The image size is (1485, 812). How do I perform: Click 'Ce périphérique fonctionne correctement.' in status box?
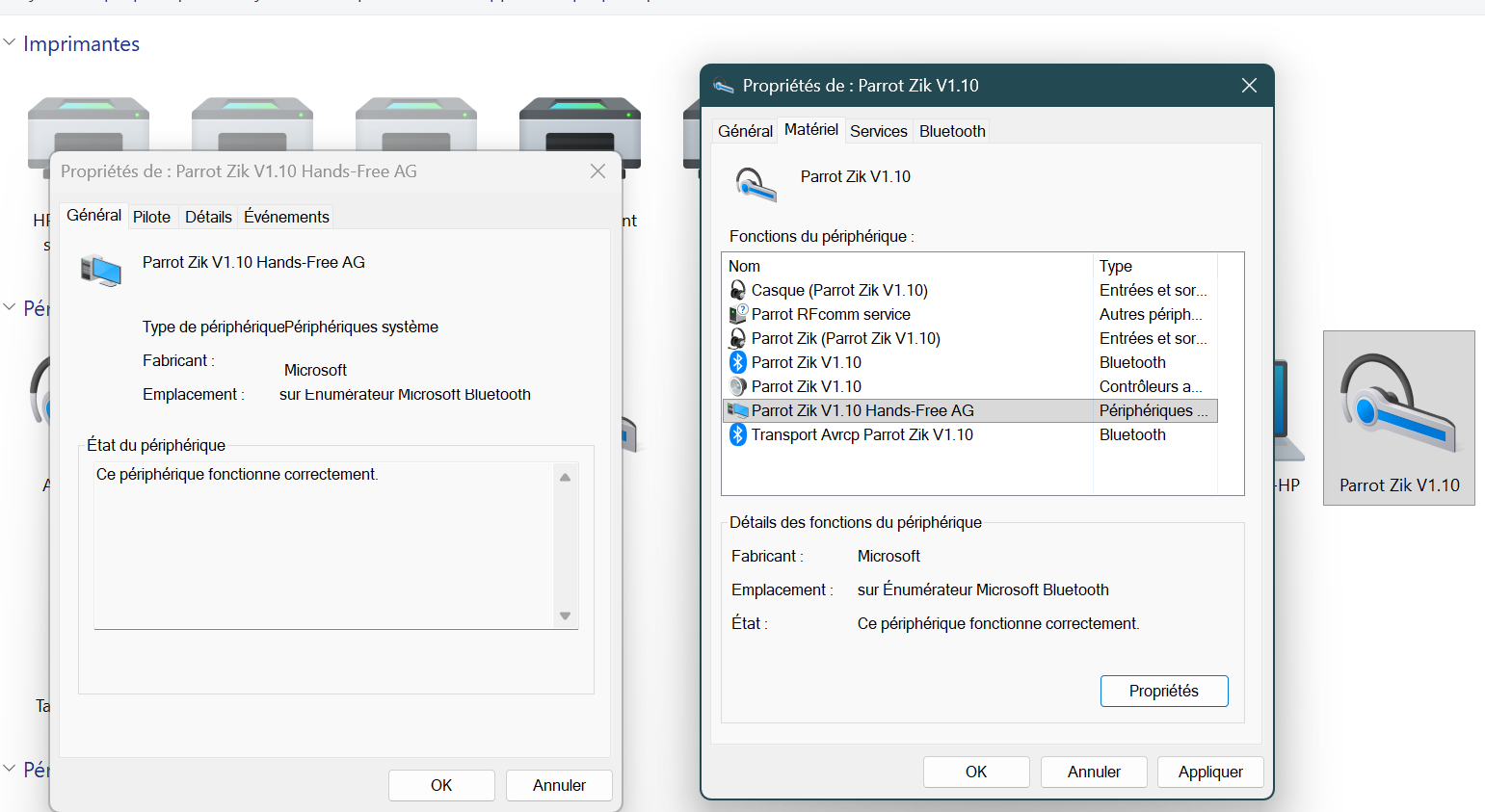[x=237, y=474]
